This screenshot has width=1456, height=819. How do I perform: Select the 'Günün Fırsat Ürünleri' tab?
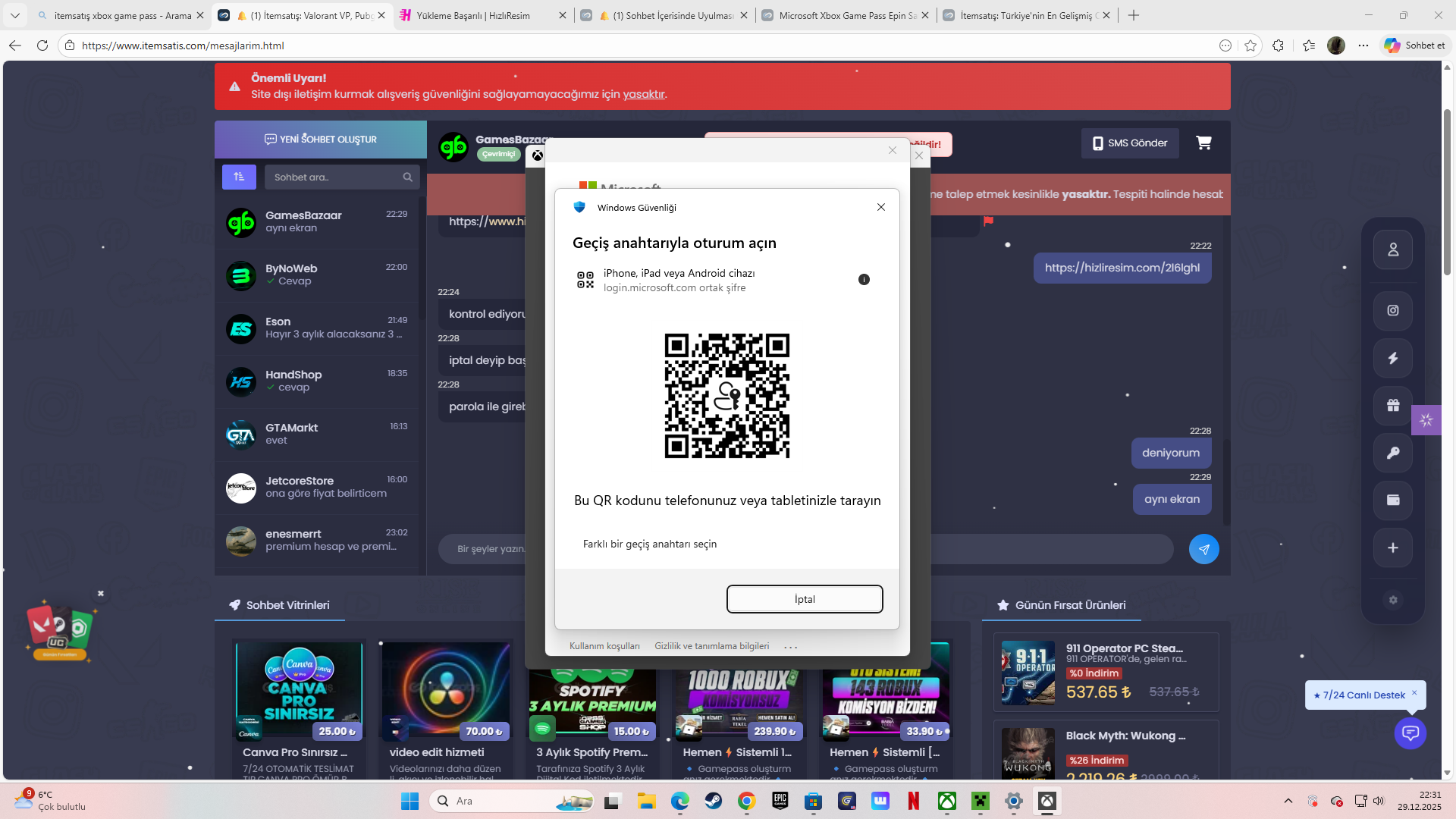1062,605
